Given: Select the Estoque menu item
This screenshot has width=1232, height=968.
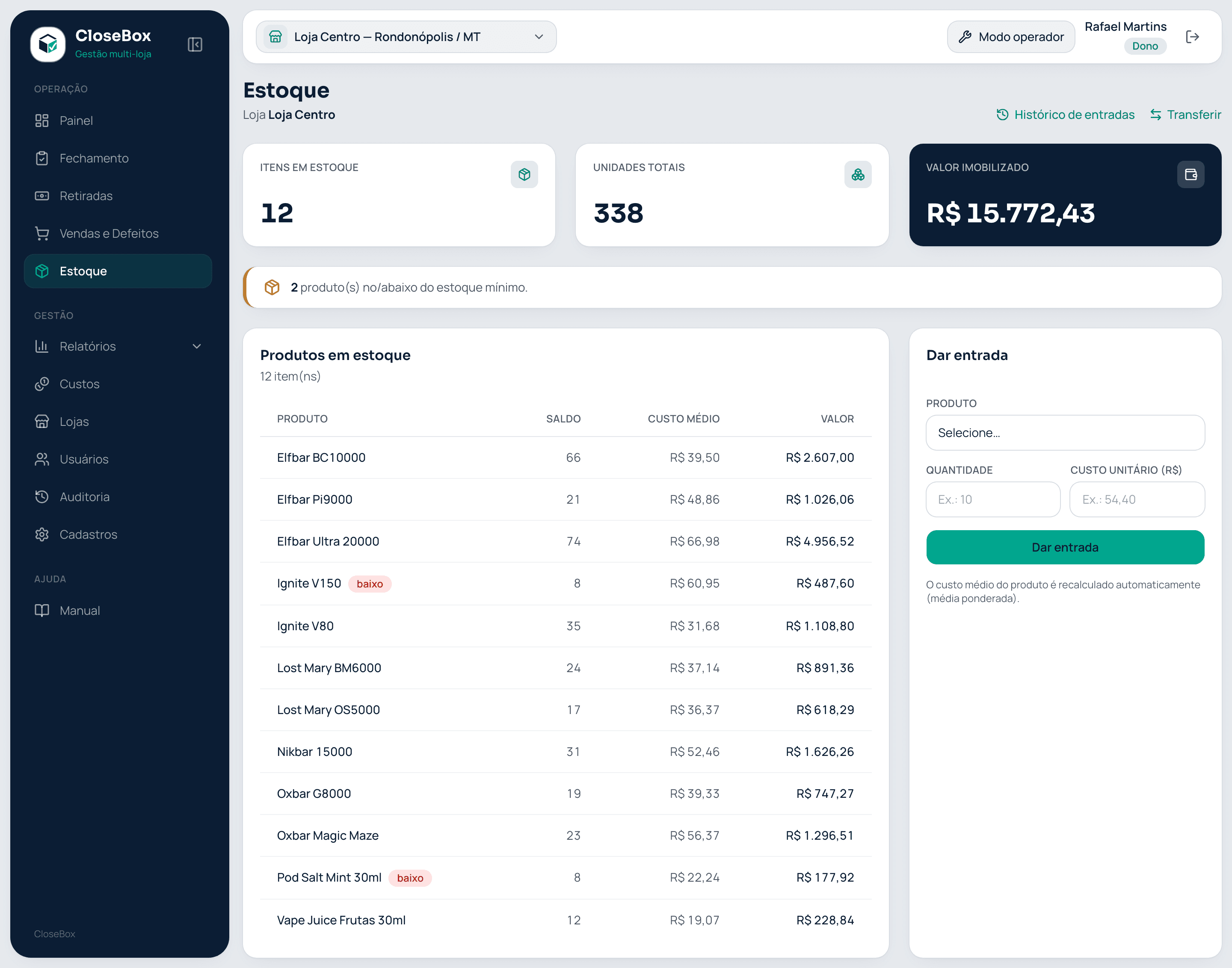Looking at the screenshot, I should 118,271.
